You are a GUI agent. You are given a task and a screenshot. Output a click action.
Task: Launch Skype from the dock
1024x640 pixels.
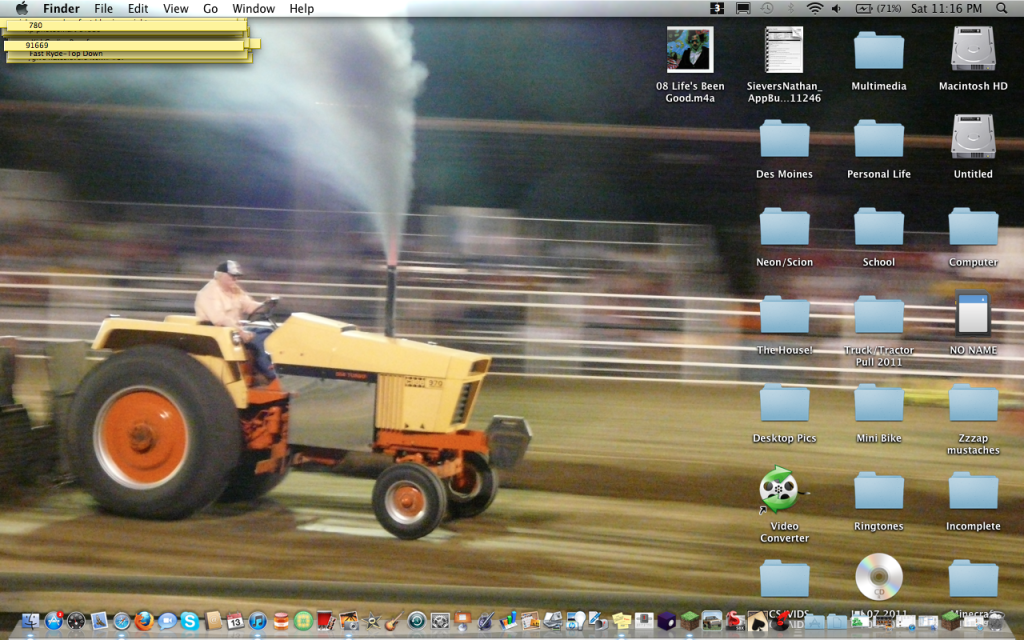[x=189, y=621]
